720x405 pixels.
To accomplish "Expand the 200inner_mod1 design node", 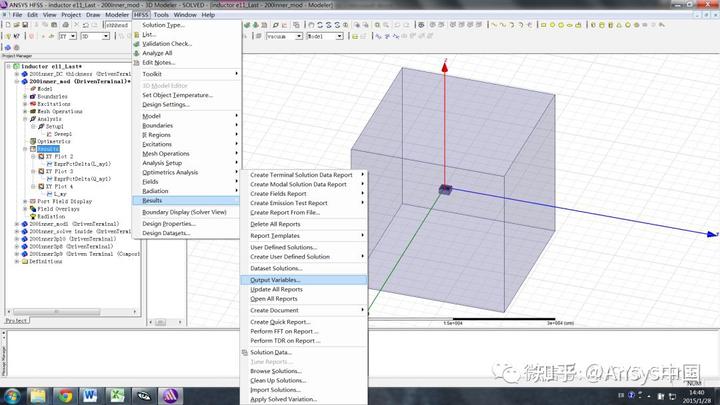I will point(17,224).
